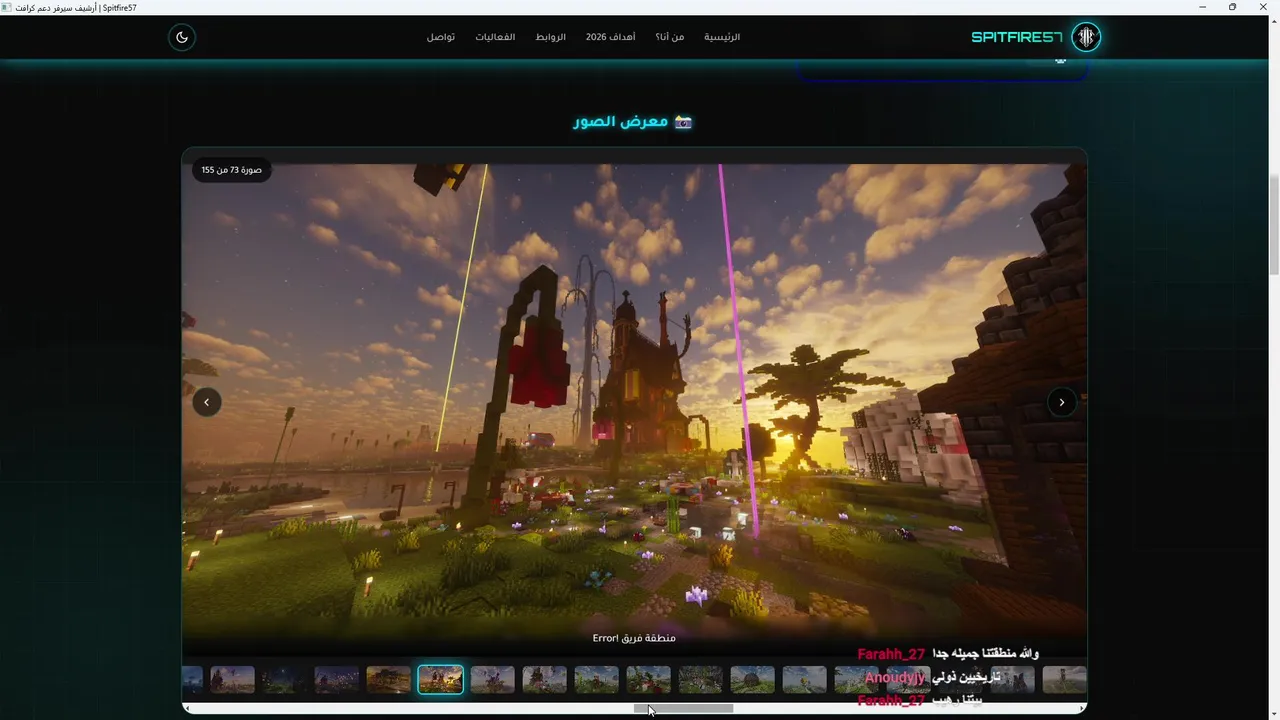Go to the previous gallery image arrow
Screen dimensions: 1280x720
(207, 402)
